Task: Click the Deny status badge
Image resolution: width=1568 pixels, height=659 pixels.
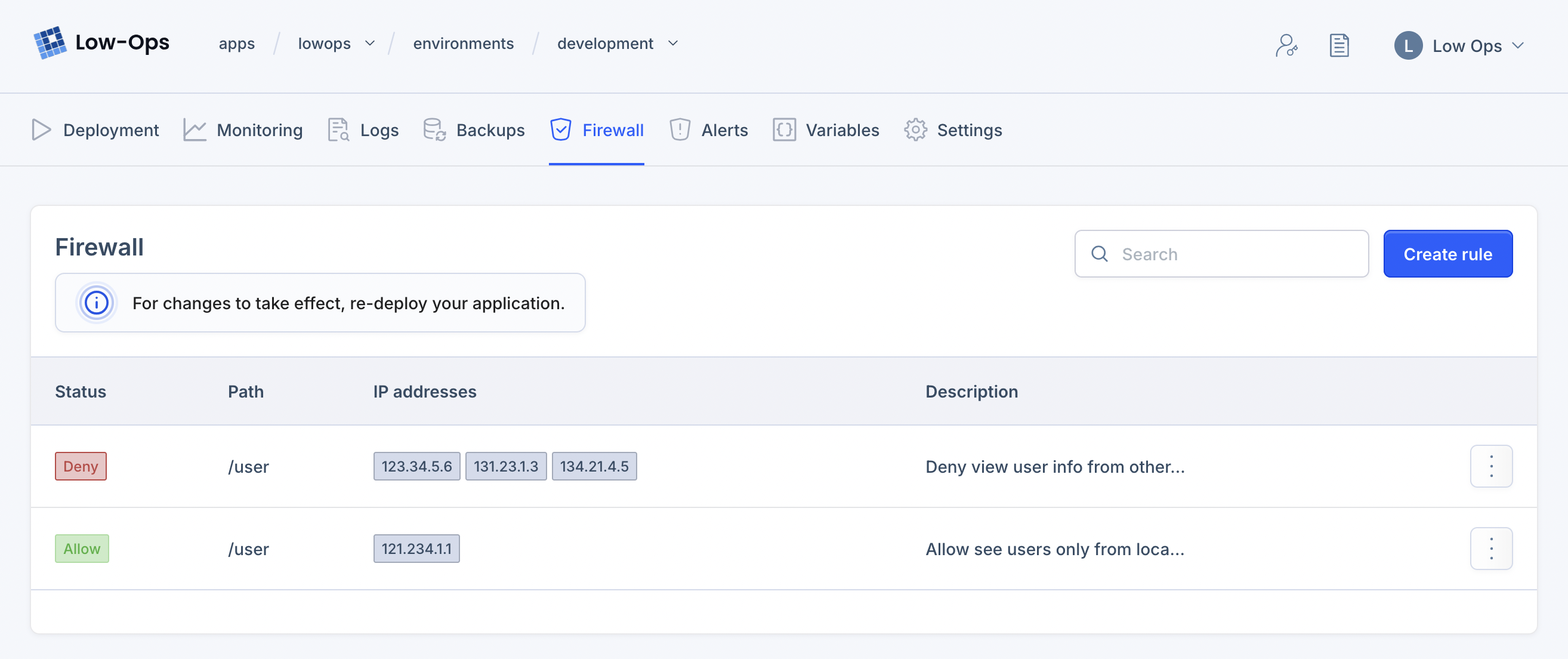Action: pos(81,466)
